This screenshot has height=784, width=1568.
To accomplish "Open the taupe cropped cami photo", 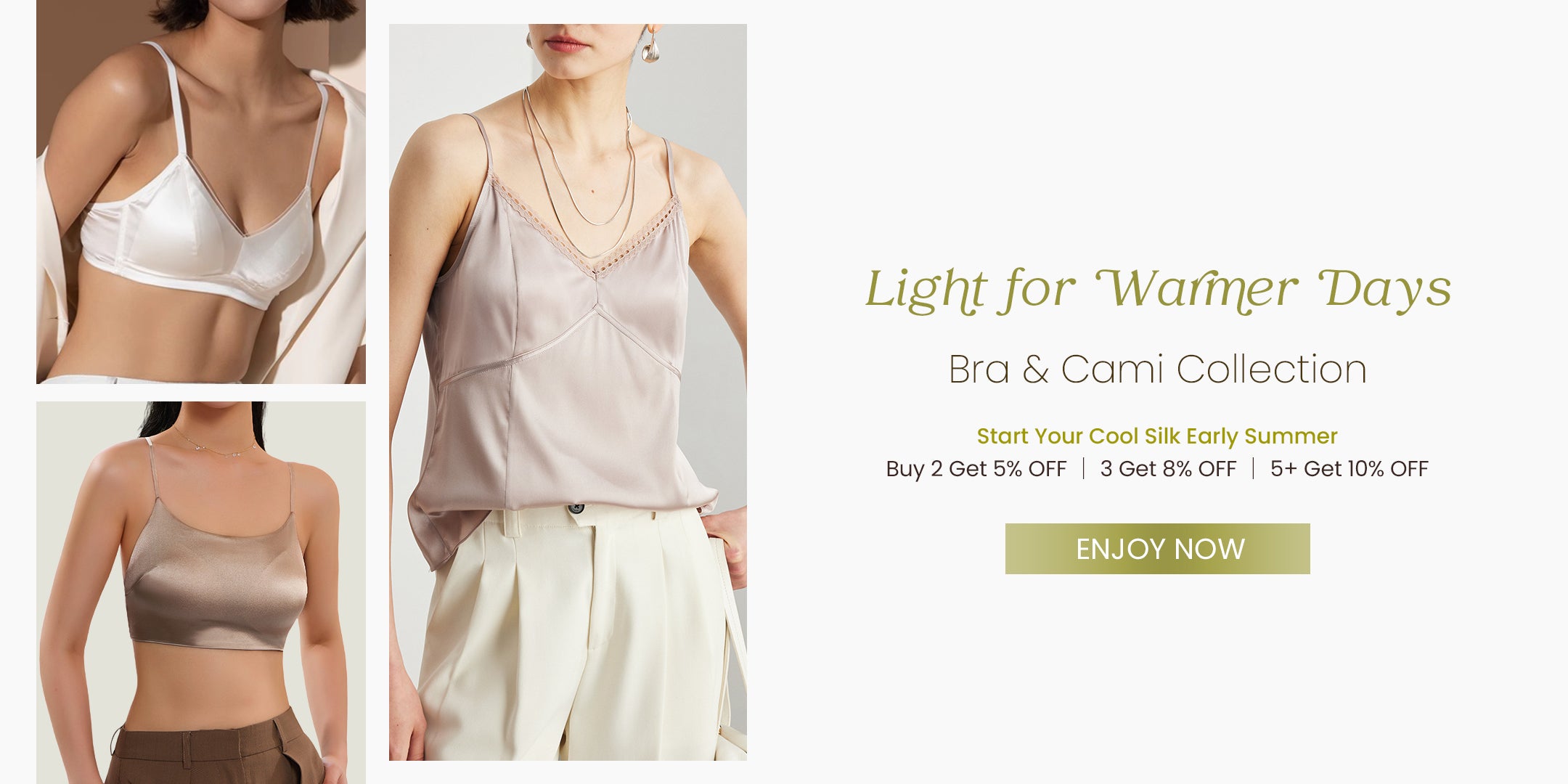I will coord(201,592).
